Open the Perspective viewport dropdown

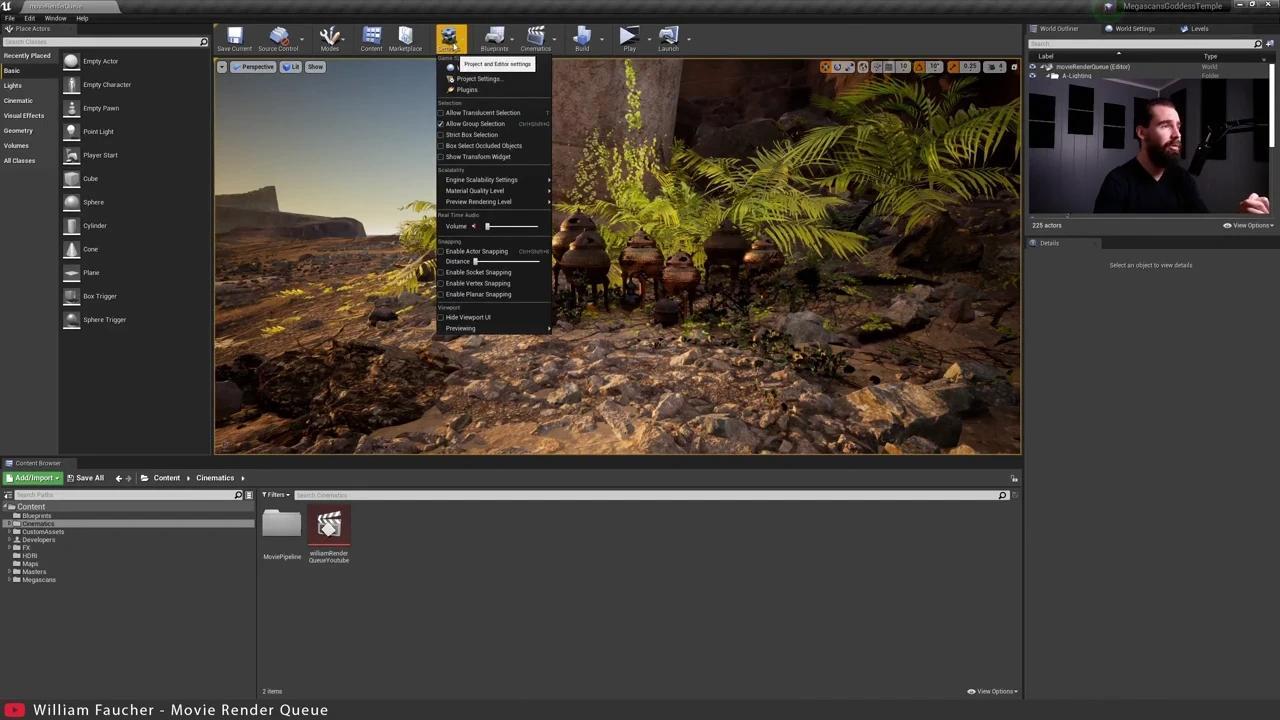click(x=257, y=66)
